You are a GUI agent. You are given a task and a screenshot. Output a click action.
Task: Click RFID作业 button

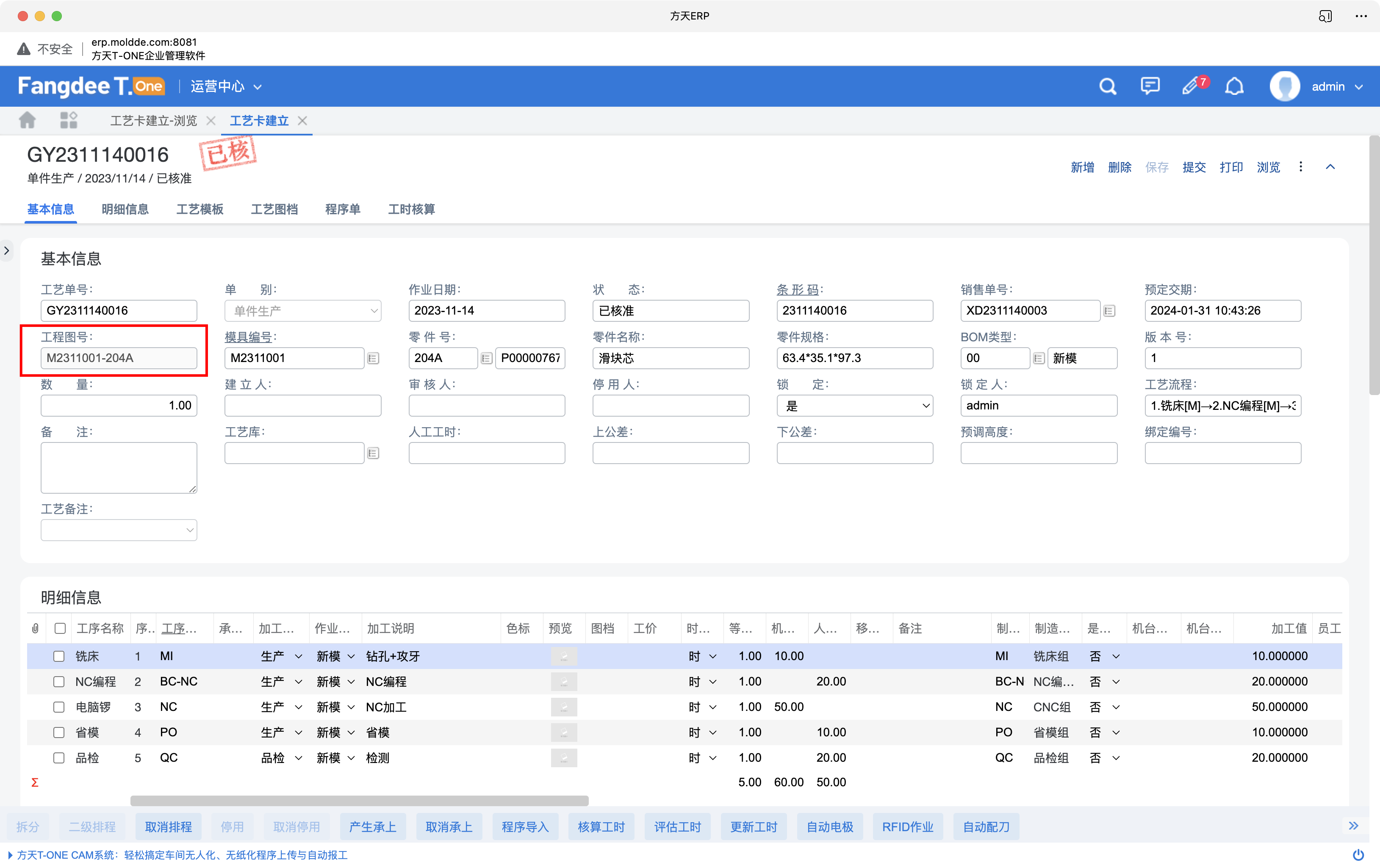click(908, 826)
